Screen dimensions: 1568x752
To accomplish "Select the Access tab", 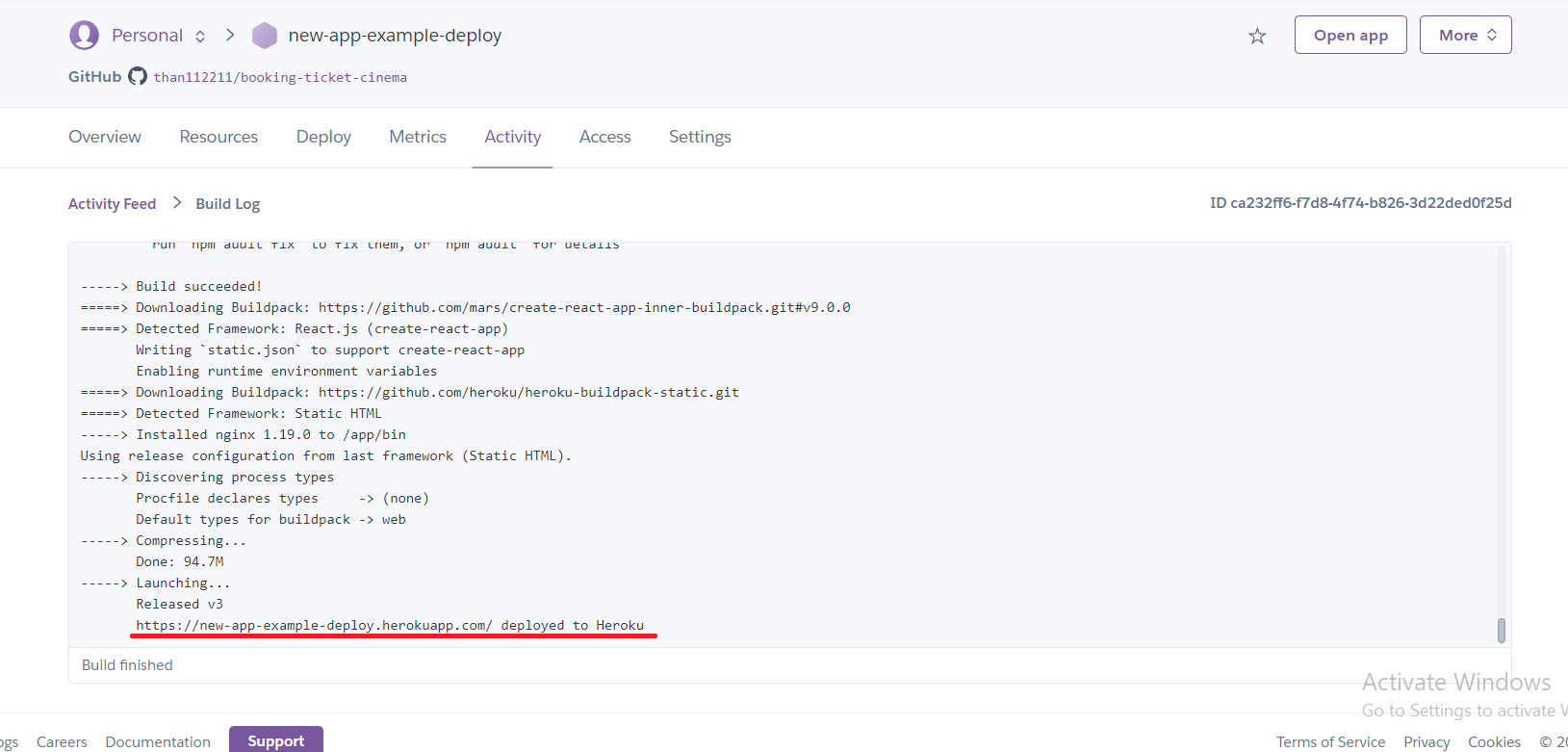I will (x=604, y=137).
